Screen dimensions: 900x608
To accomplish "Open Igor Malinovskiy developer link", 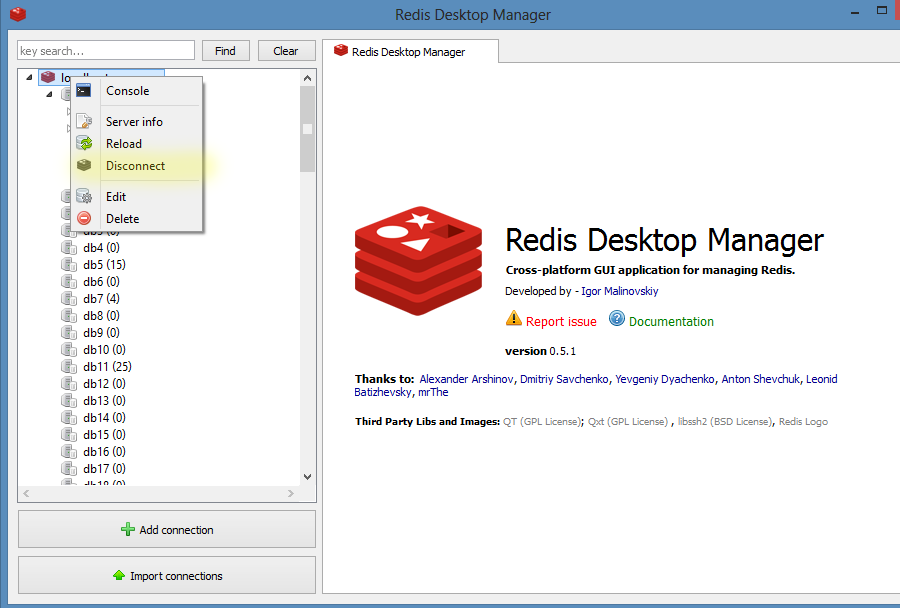I will [619, 291].
